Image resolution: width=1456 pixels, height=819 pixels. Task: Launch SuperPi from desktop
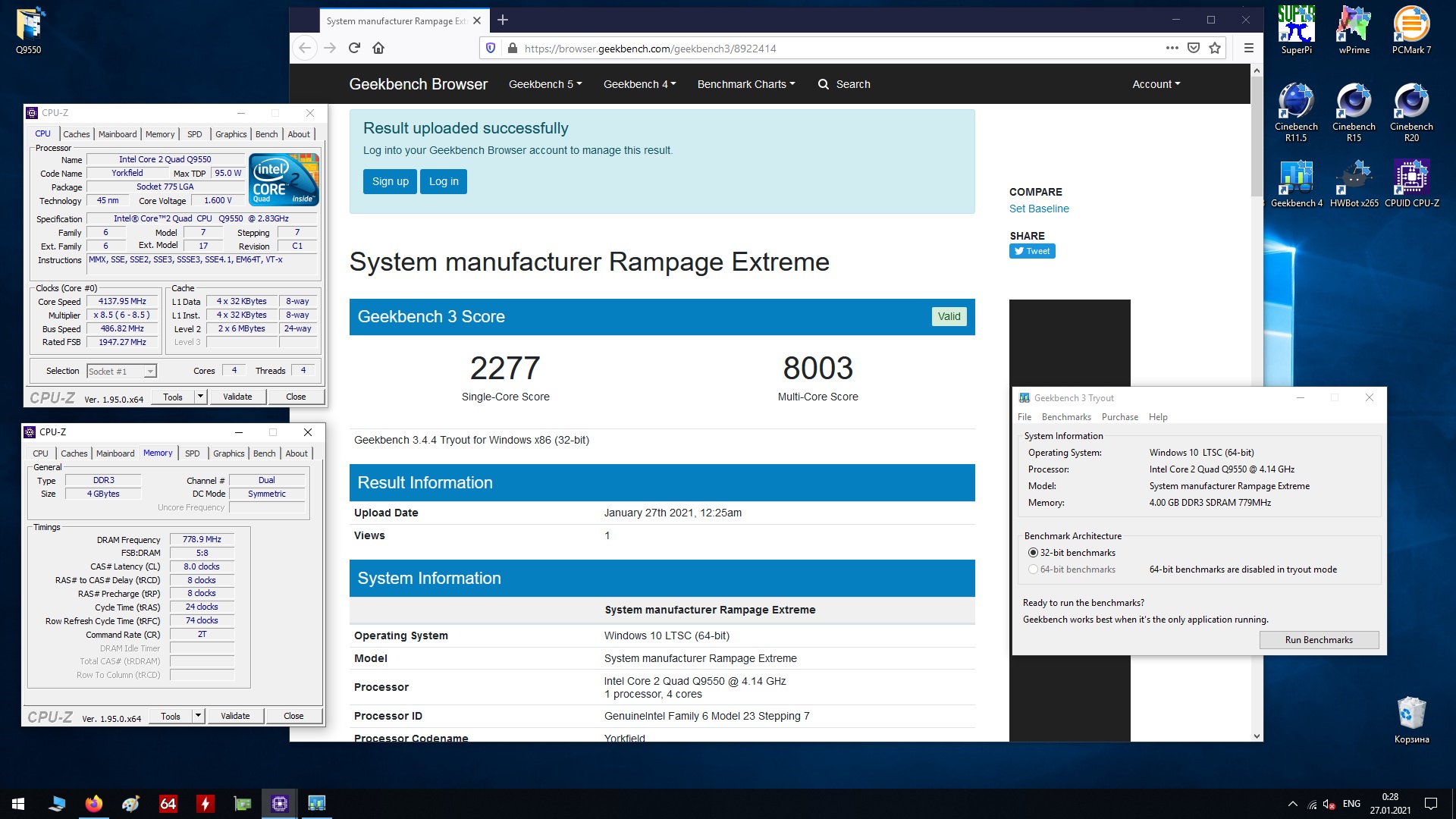(1296, 30)
